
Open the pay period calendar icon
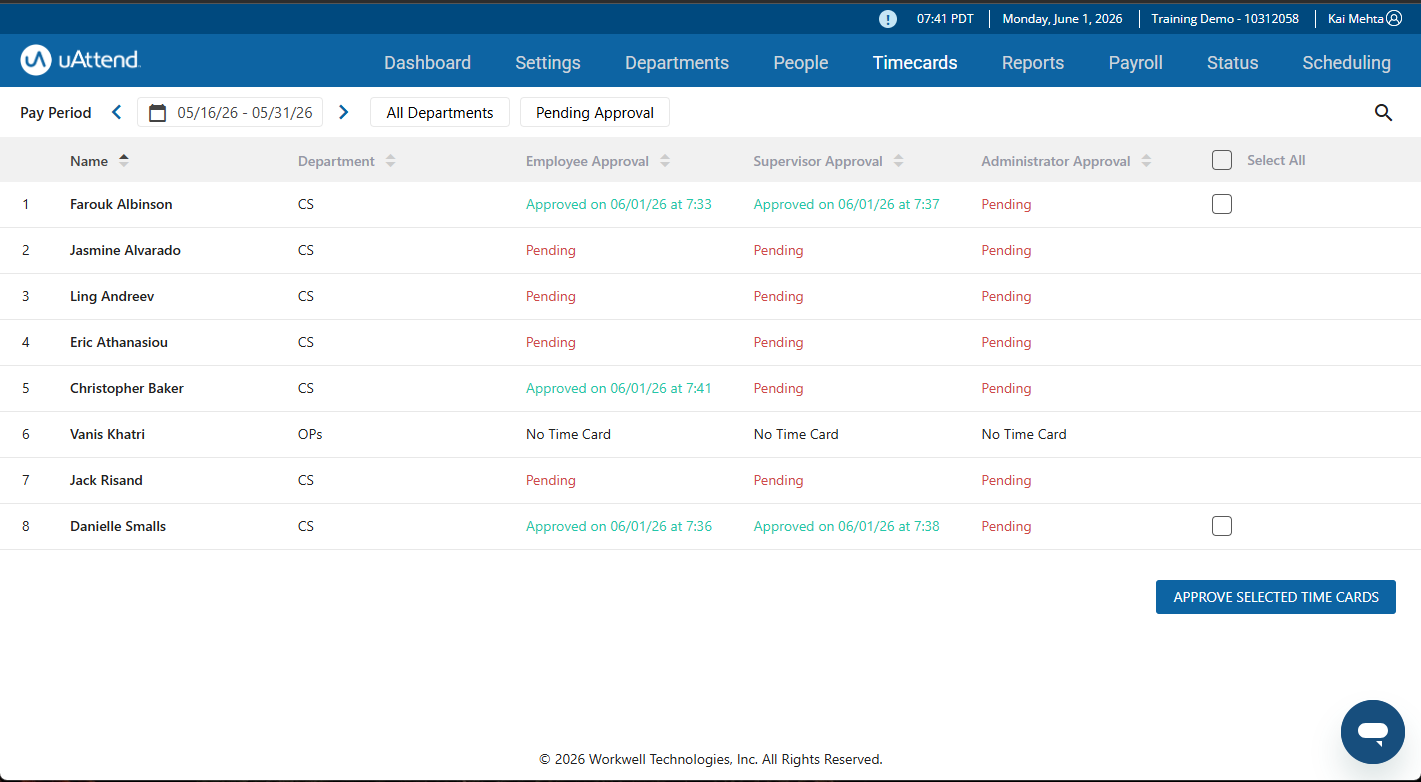(157, 113)
